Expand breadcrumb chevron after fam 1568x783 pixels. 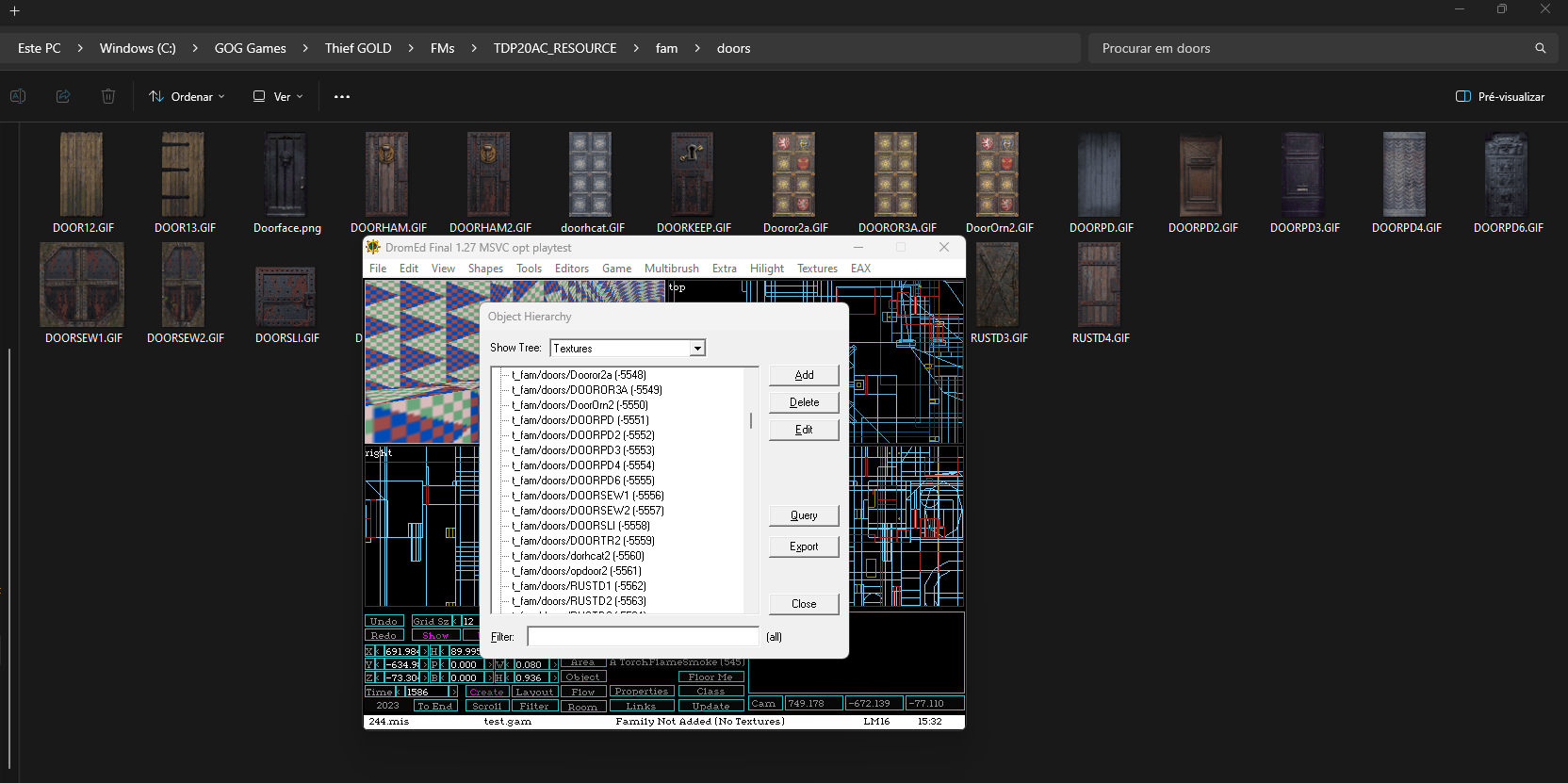[697, 48]
